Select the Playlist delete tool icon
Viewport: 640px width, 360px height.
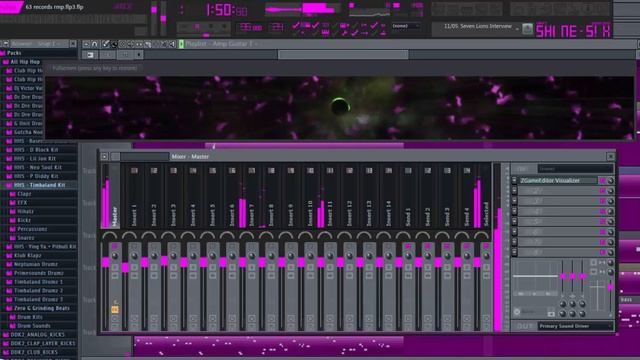point(122,44)
